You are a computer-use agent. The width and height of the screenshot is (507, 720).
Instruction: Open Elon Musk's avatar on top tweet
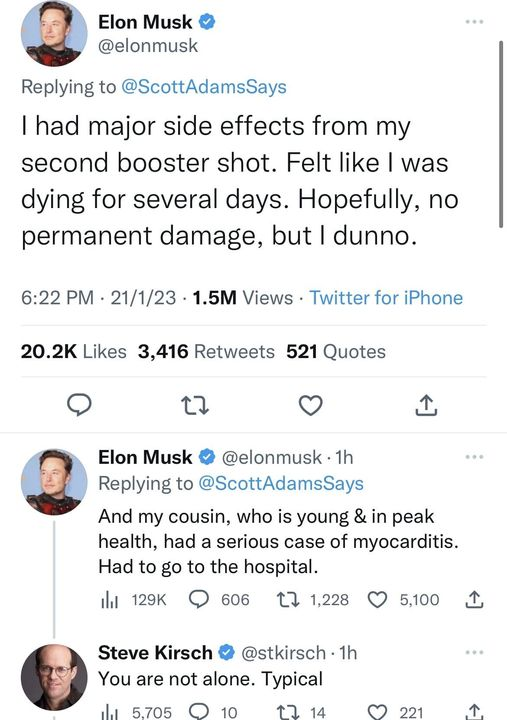click(x=54, y=34)
